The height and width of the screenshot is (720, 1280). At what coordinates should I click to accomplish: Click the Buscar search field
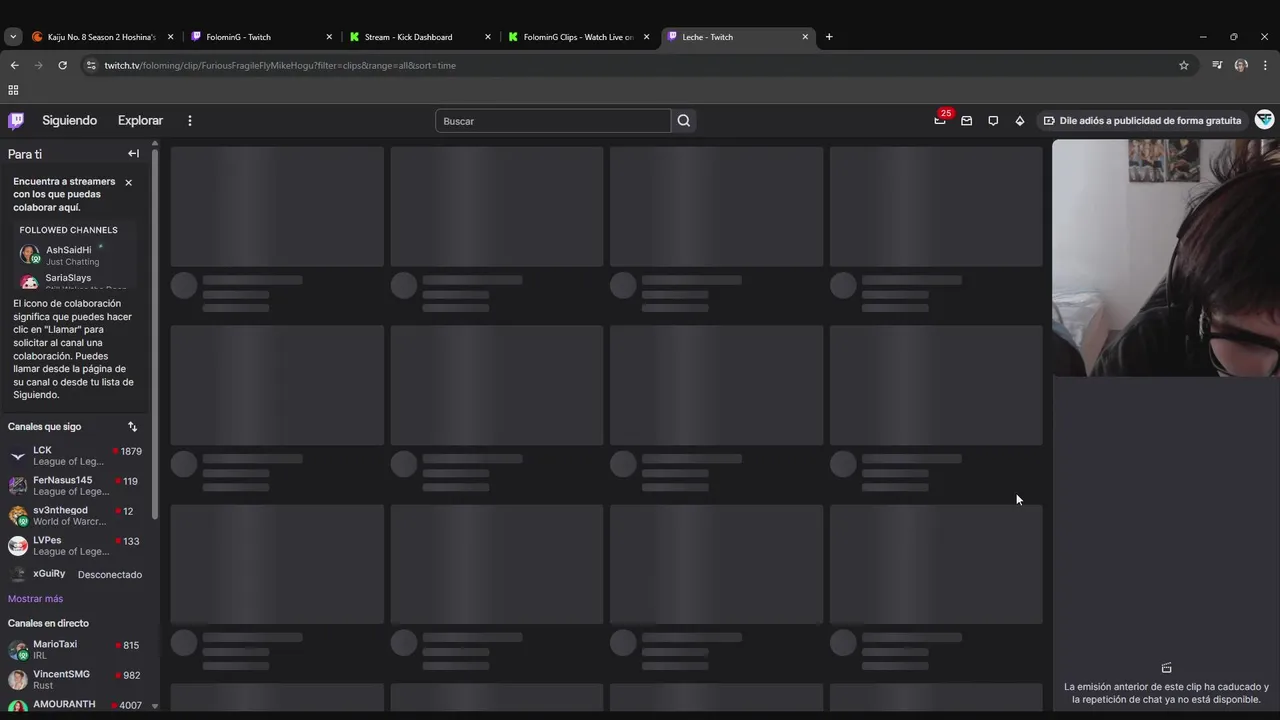pyautogui.click(x=553, y=121)
